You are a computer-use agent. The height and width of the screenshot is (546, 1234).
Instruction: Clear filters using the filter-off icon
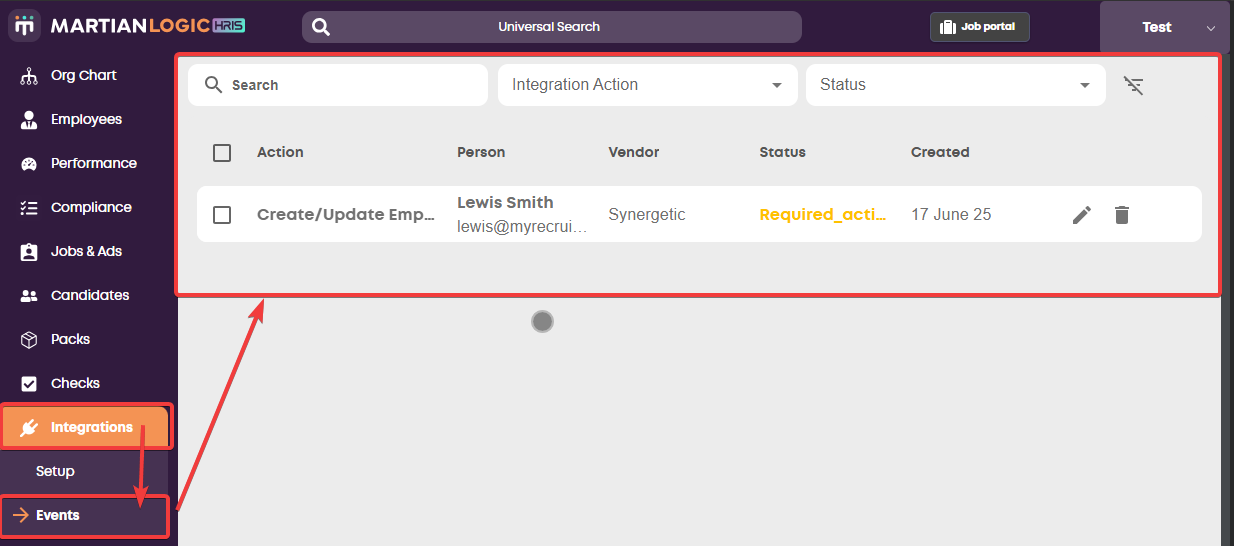(1133, 85)
